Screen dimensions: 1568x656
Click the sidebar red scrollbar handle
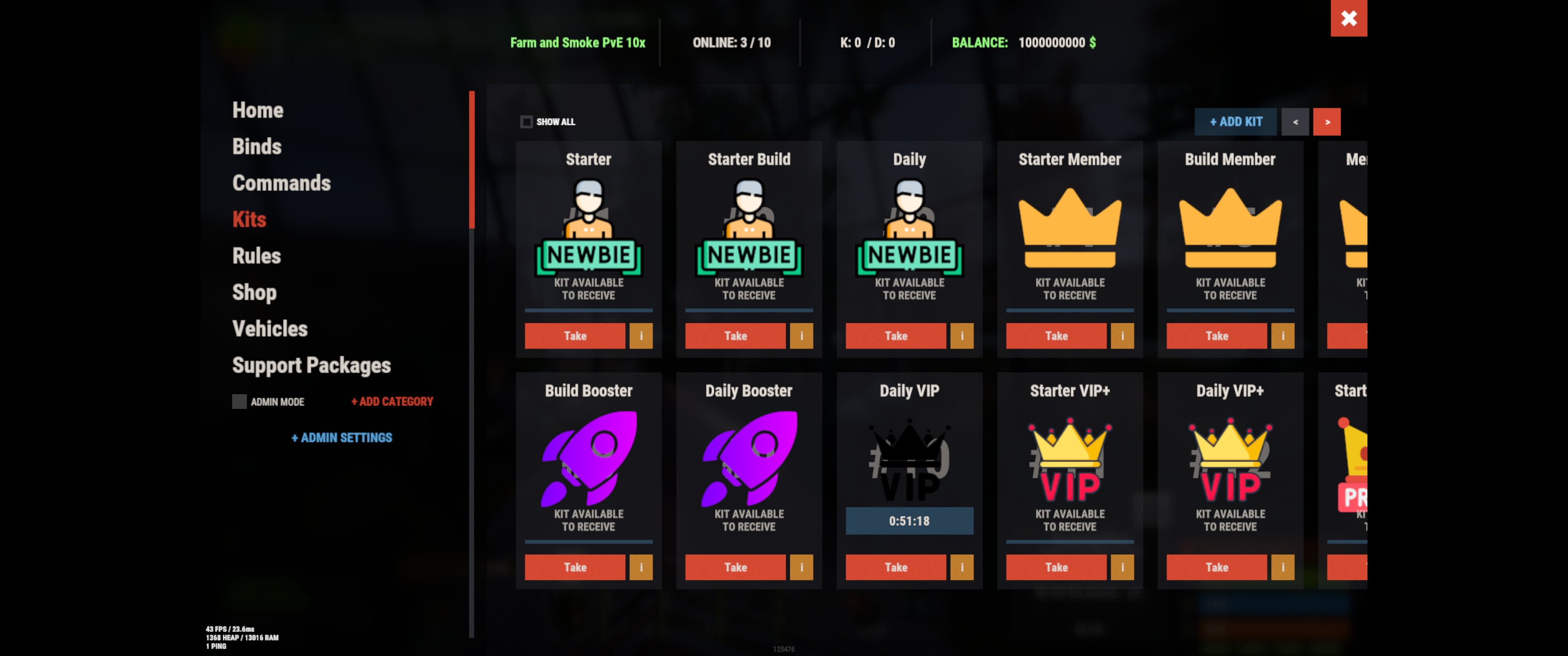[x=472, y=159]
